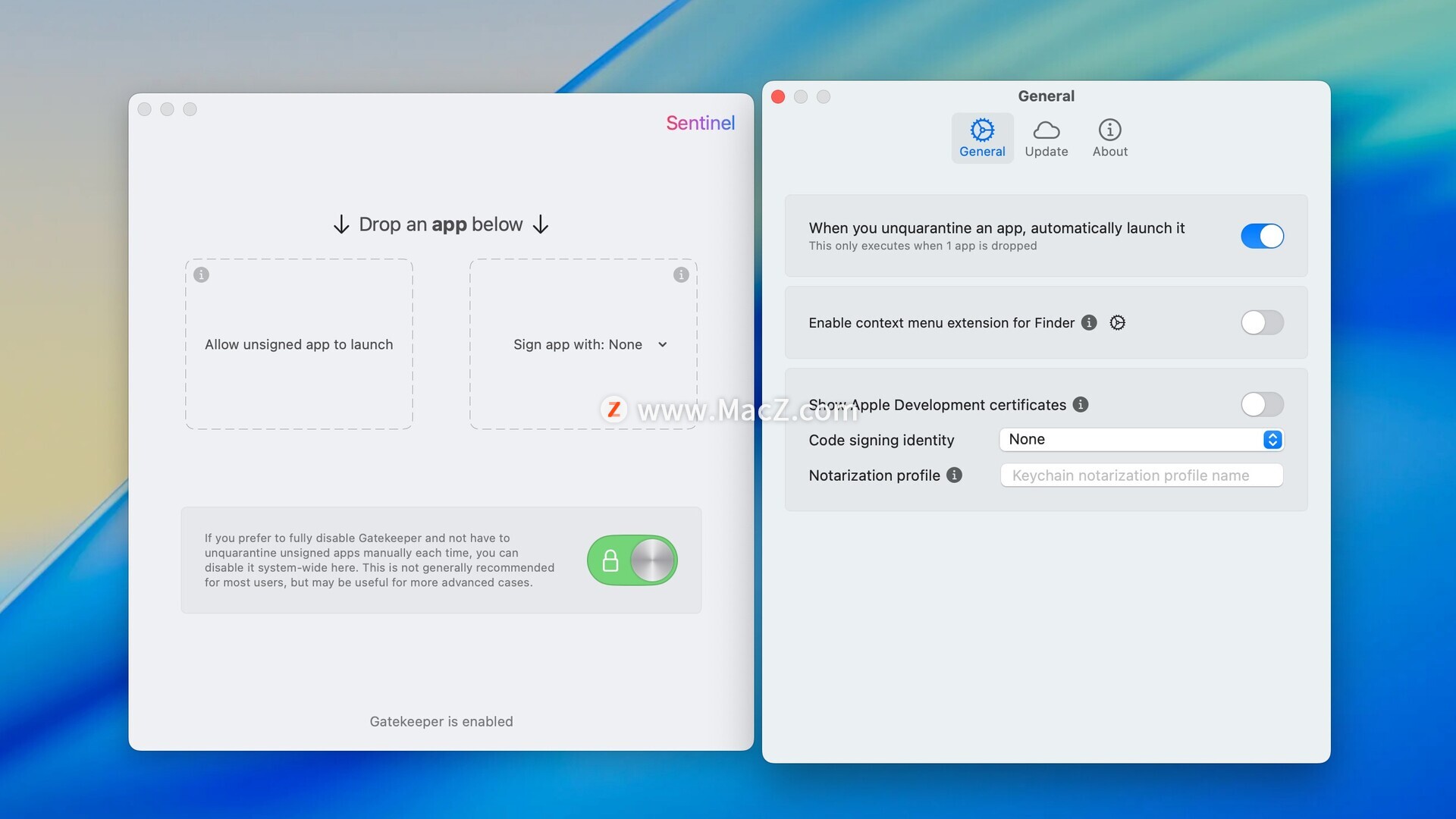Click info icon next to Finder extension
Viewport: 1456px width, 819px height.
1089,322
